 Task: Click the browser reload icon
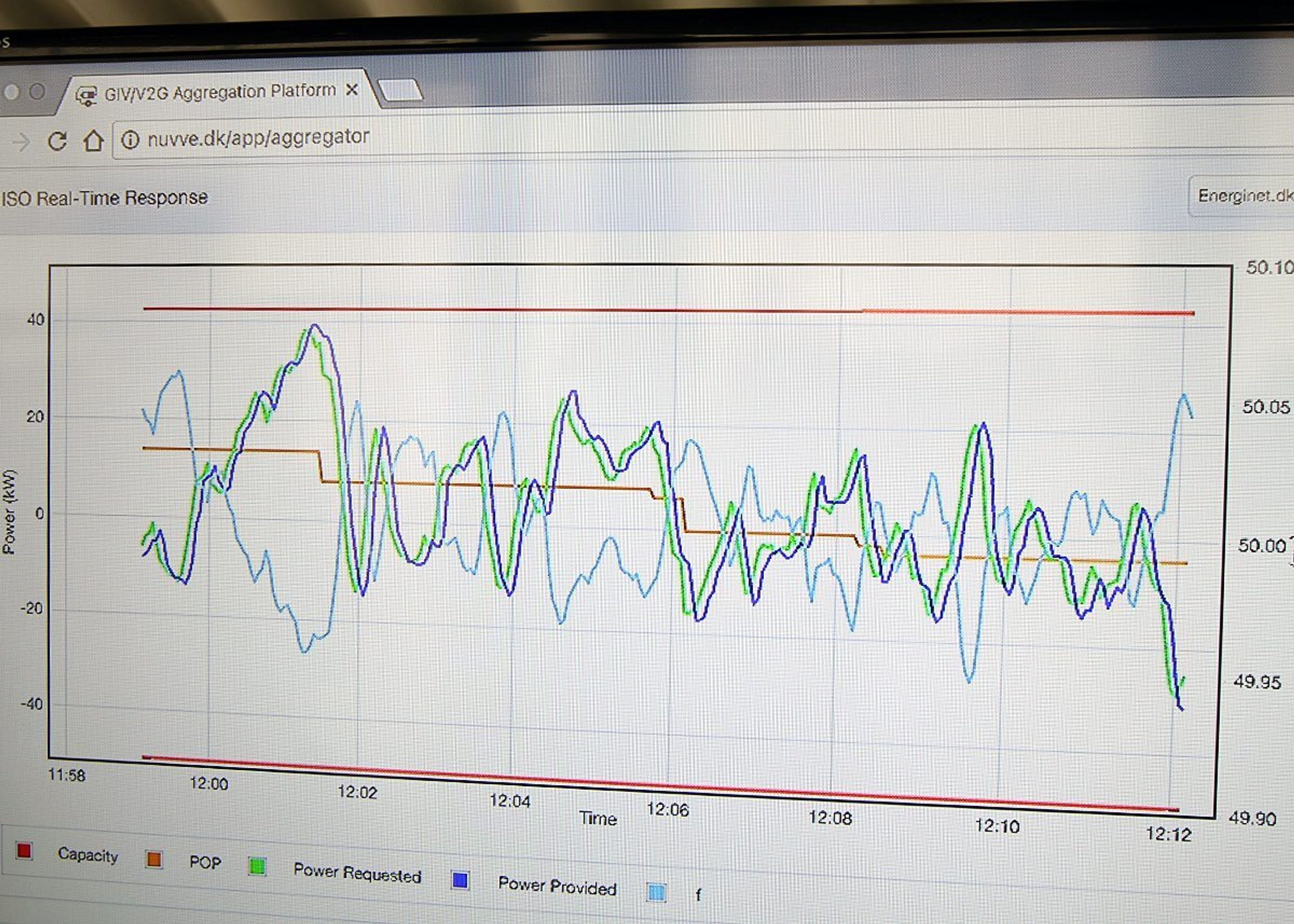click(57, 141)
